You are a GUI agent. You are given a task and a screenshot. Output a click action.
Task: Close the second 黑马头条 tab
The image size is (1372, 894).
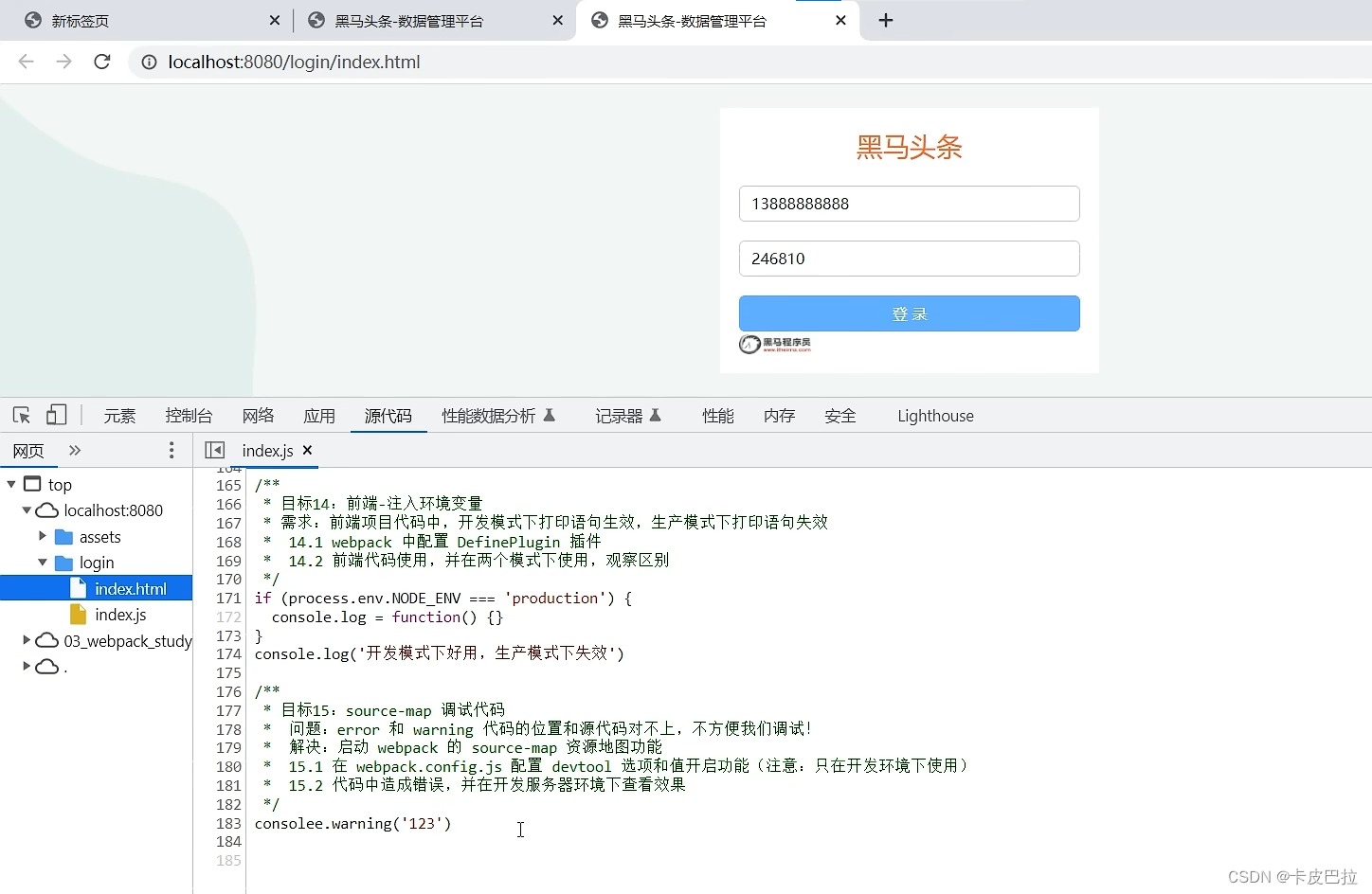coord(558,20)
